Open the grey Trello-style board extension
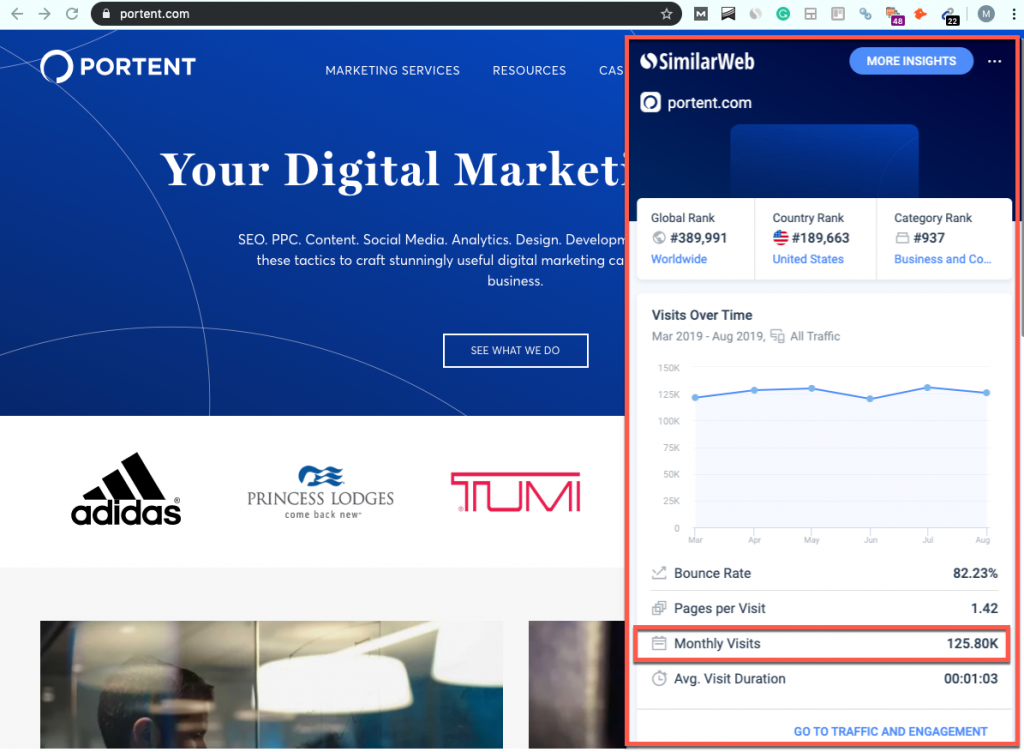Viewport: 1024px width, 752px height. tap(838, 14)
